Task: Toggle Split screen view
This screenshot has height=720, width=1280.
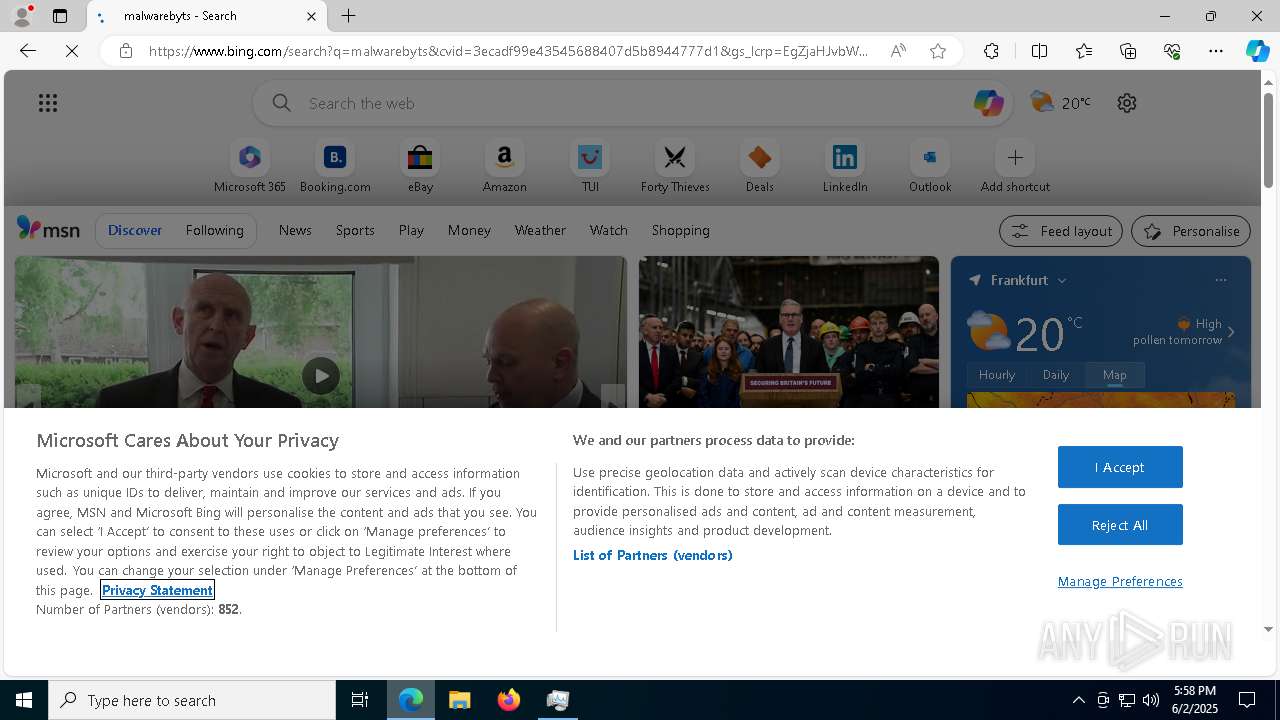Action: [x=1039, y=51]
